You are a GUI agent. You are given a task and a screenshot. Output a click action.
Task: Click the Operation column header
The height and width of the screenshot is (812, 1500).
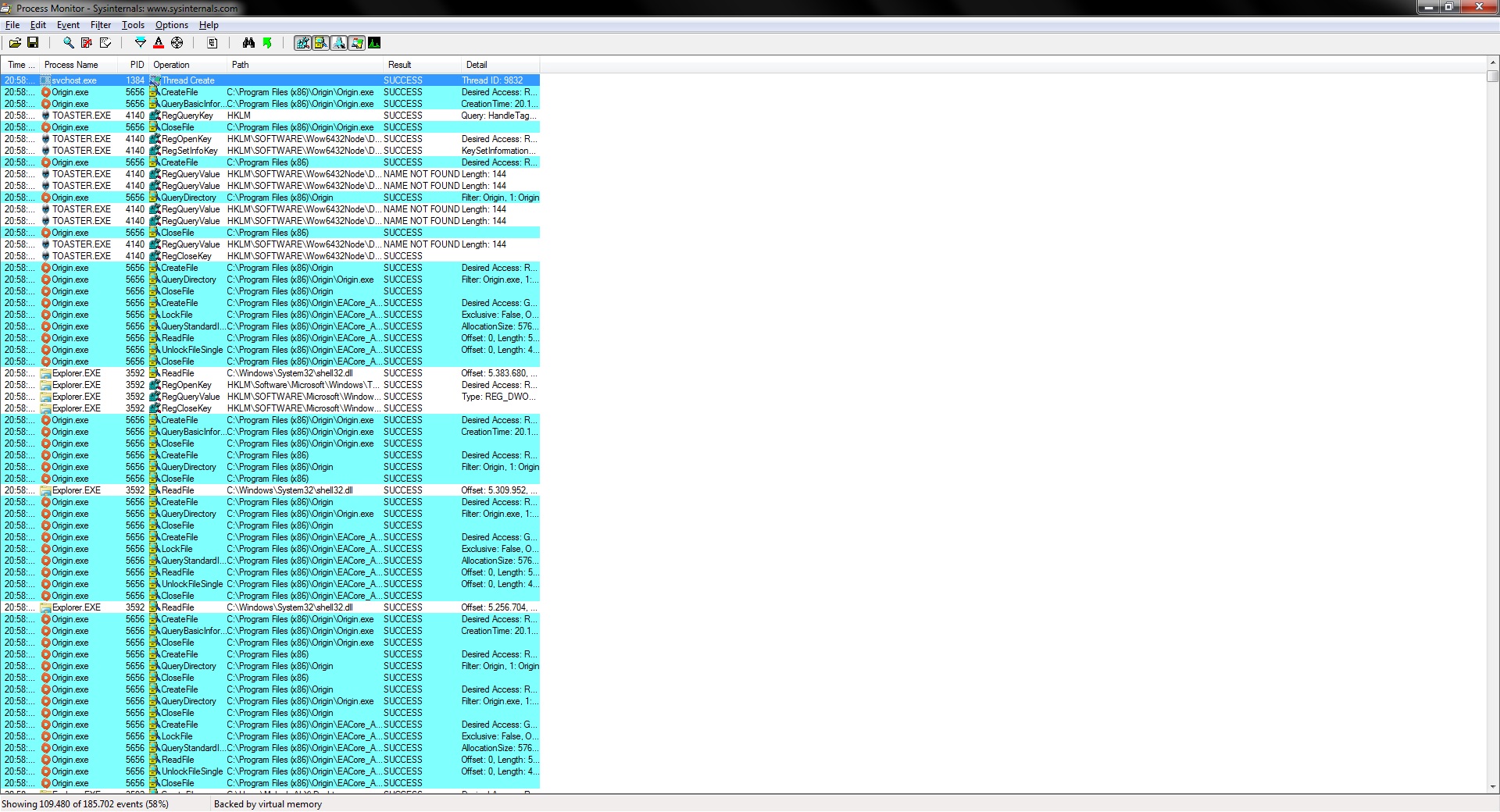[x=187, y=65]
